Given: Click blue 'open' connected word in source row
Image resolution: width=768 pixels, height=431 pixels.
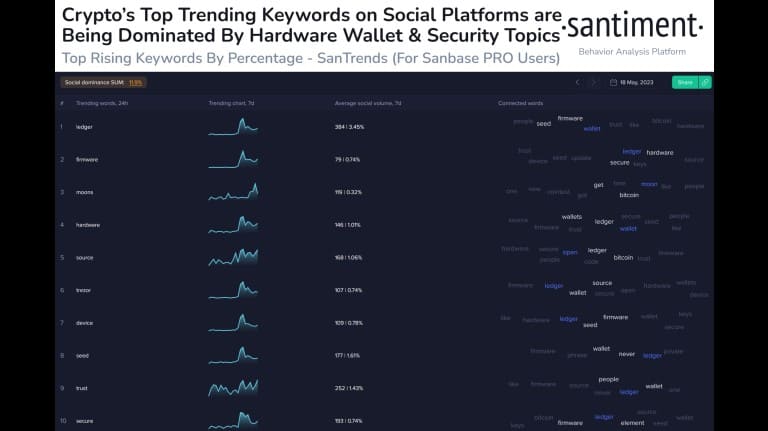Looking at the screenshot, I should (x=570, y=253).
